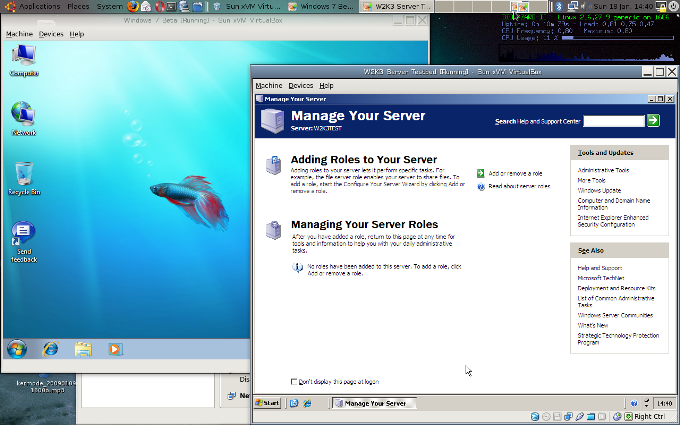The image size is (680, 425).
Task: Click VirtualBox USB devices status icon
Action: [579, 417]
